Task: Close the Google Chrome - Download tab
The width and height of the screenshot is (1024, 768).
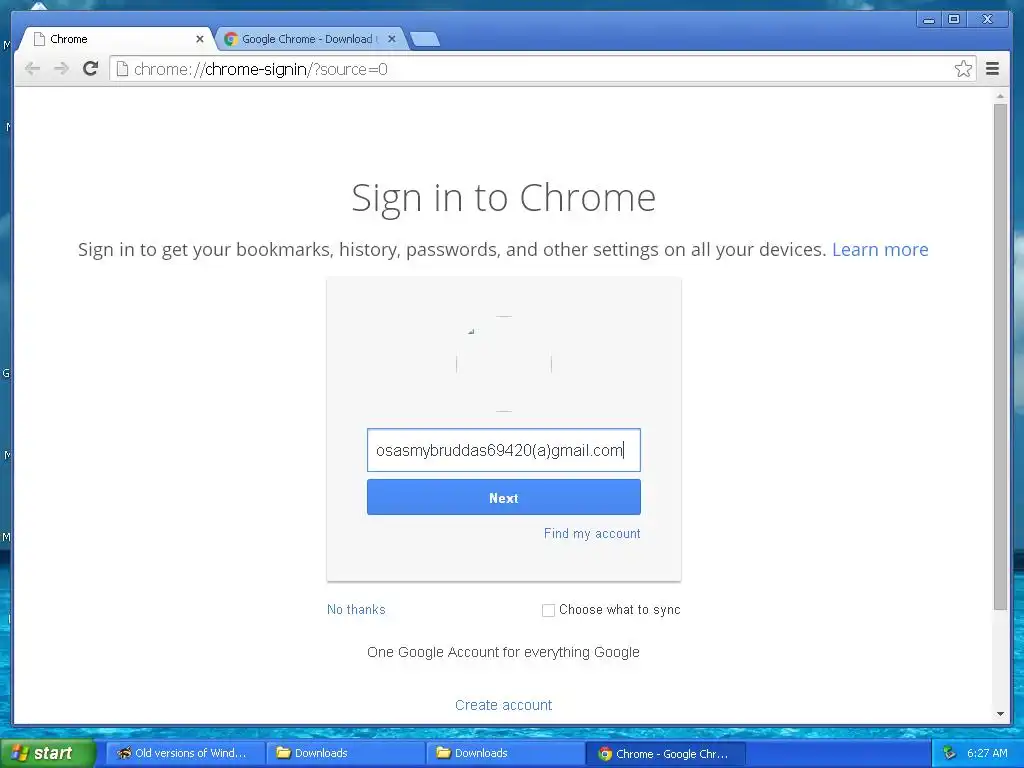Action: coord(392,39)
